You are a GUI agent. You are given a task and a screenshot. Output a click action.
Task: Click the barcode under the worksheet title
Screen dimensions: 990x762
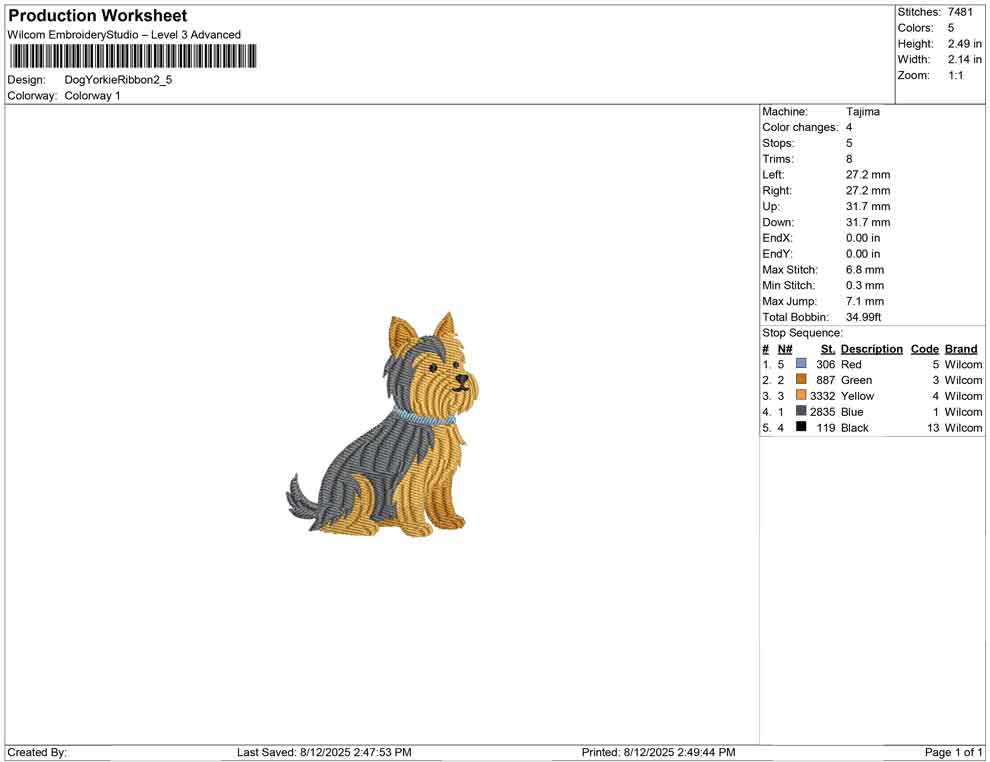point(133,56)
